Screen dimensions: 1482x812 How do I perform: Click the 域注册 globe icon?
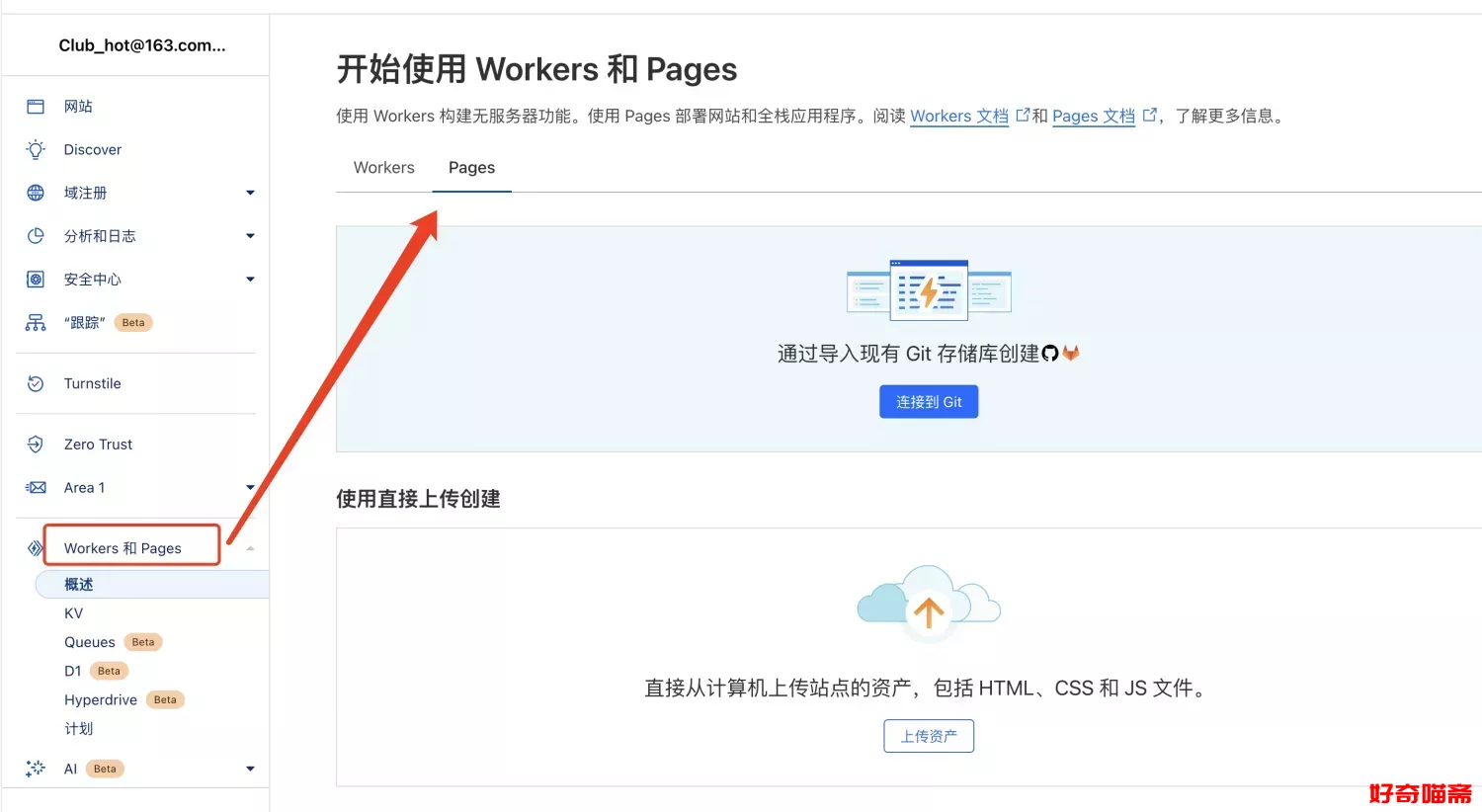tap(36, 193)
